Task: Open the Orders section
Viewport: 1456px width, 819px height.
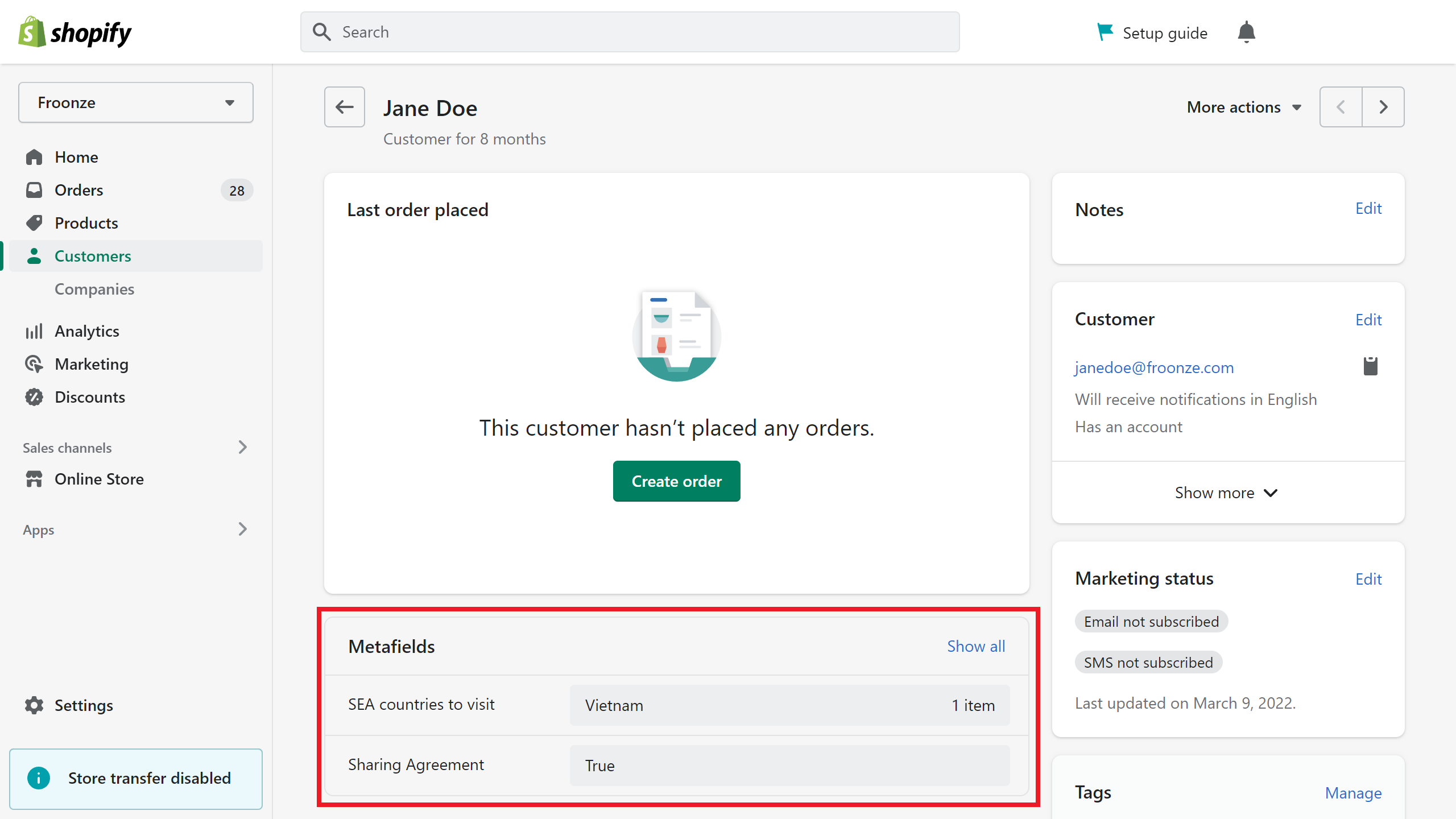Action: pyautogui.click(x=79, y=190)
